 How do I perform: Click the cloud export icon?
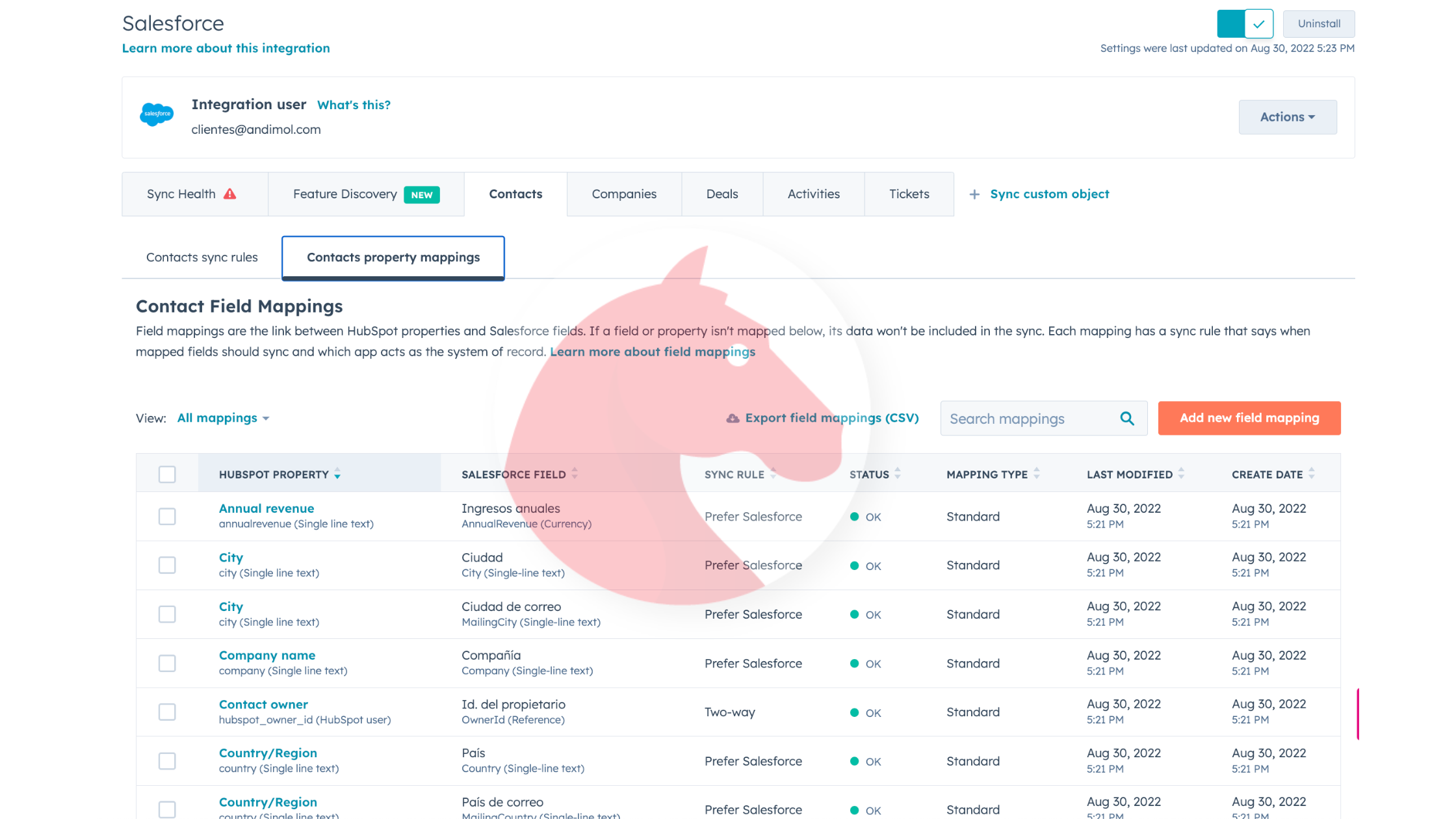pos(733,418)
